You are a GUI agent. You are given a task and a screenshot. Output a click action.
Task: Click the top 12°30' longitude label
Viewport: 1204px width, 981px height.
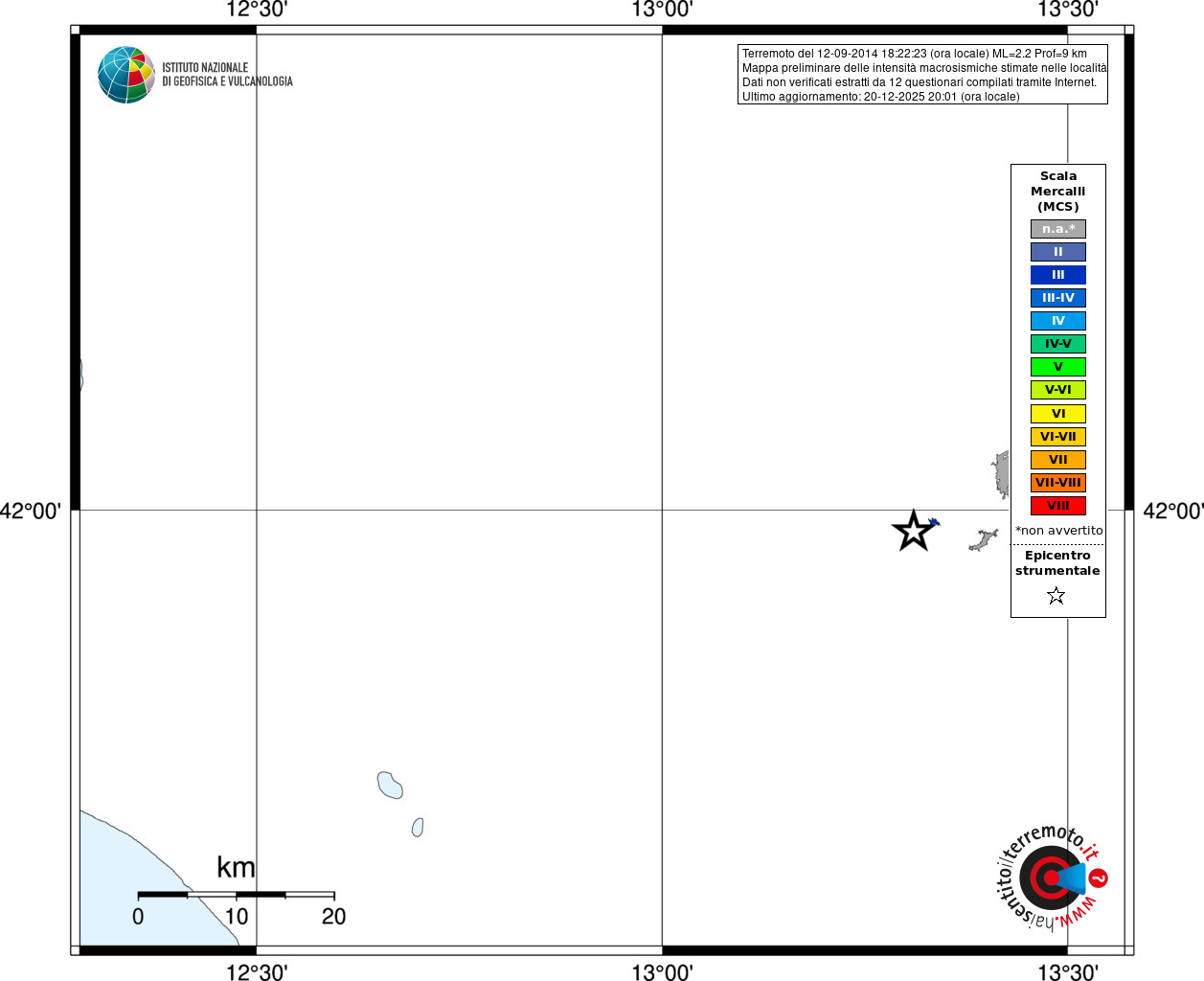(257, 10)
